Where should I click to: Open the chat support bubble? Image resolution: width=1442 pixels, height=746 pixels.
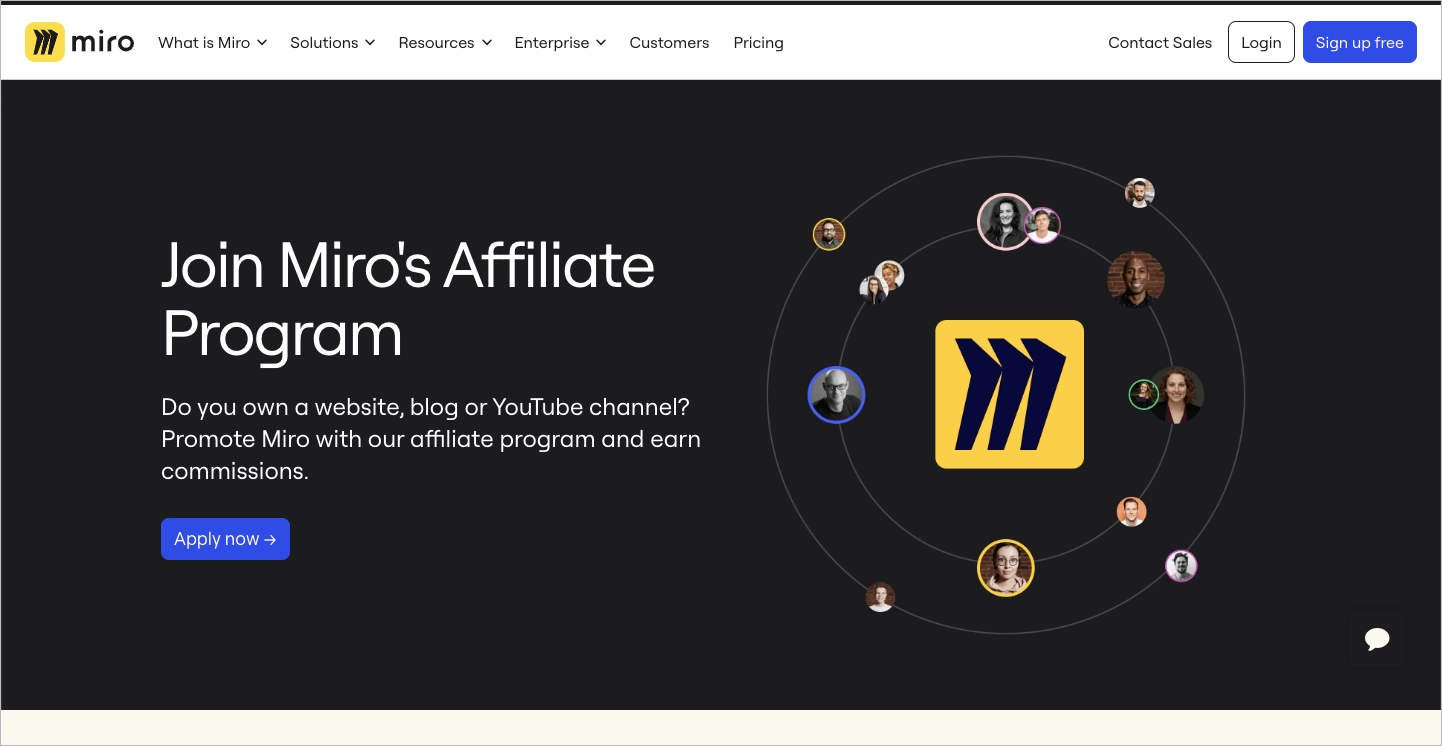tap(1377, 639)
